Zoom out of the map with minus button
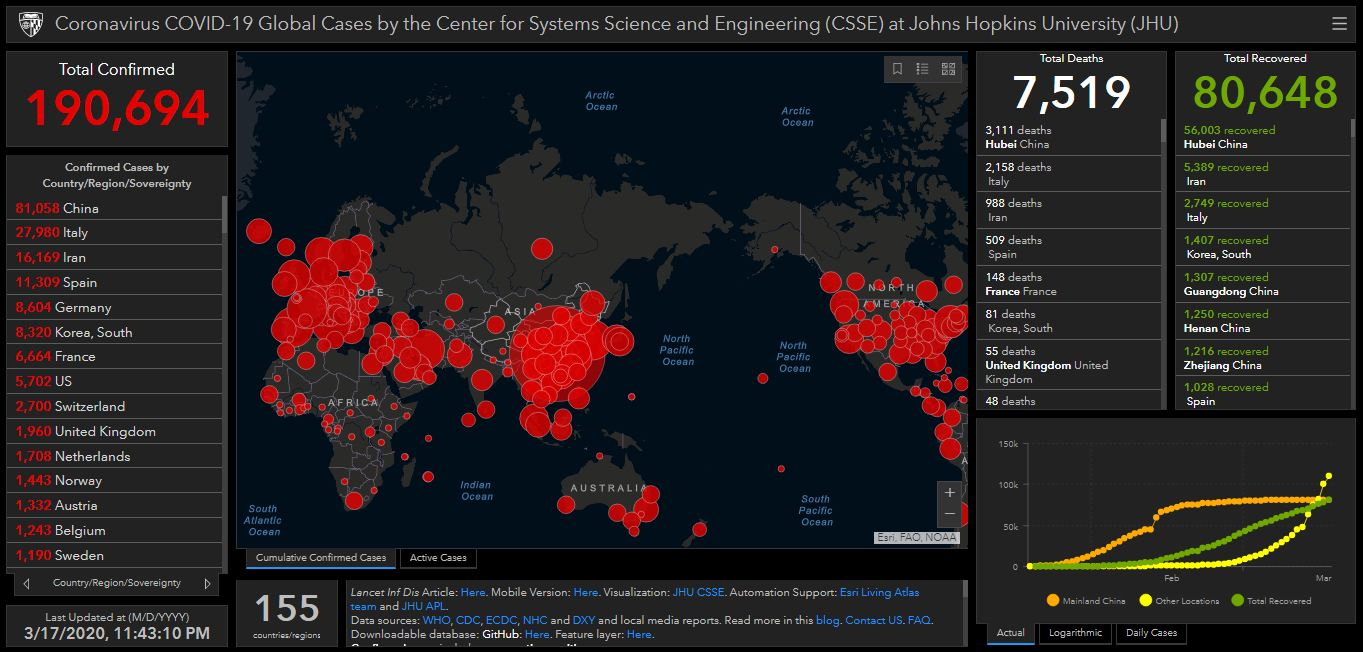The width and height of the screenshot is (1363, 652). click(950, 514)
